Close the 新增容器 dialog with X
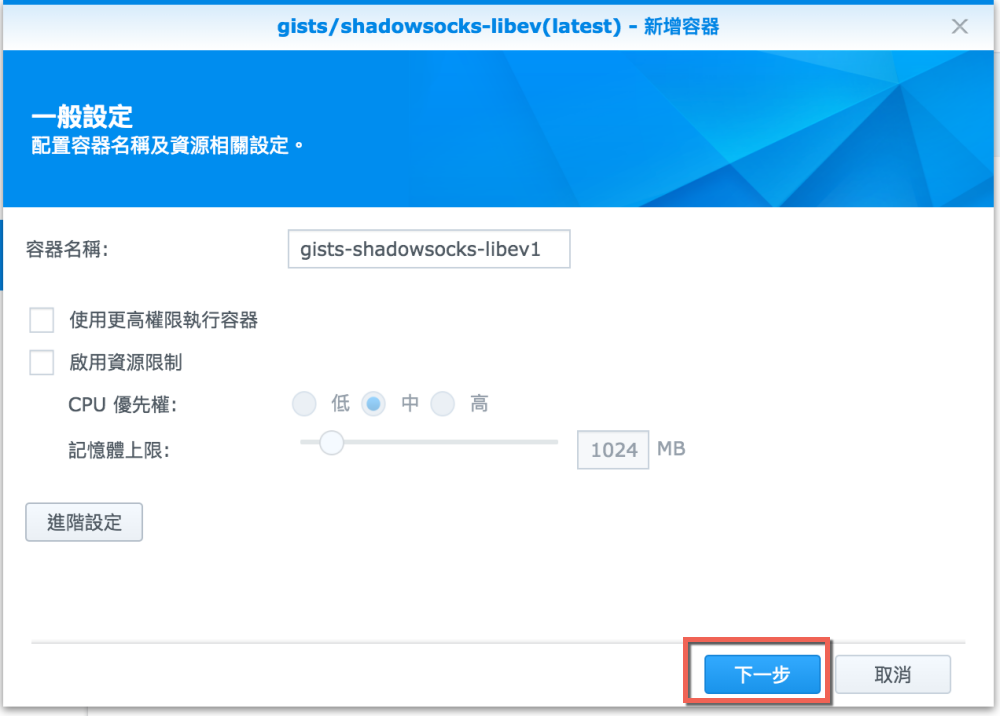The width and height of the screenshot is (1000, 716). coord(959,26)
